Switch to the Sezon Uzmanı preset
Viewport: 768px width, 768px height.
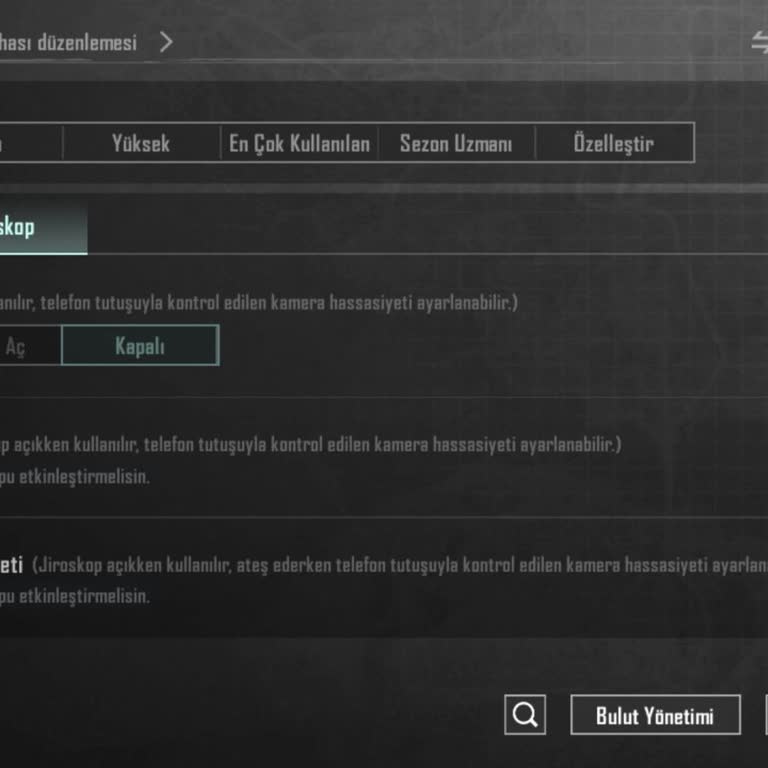pos(456,143)
